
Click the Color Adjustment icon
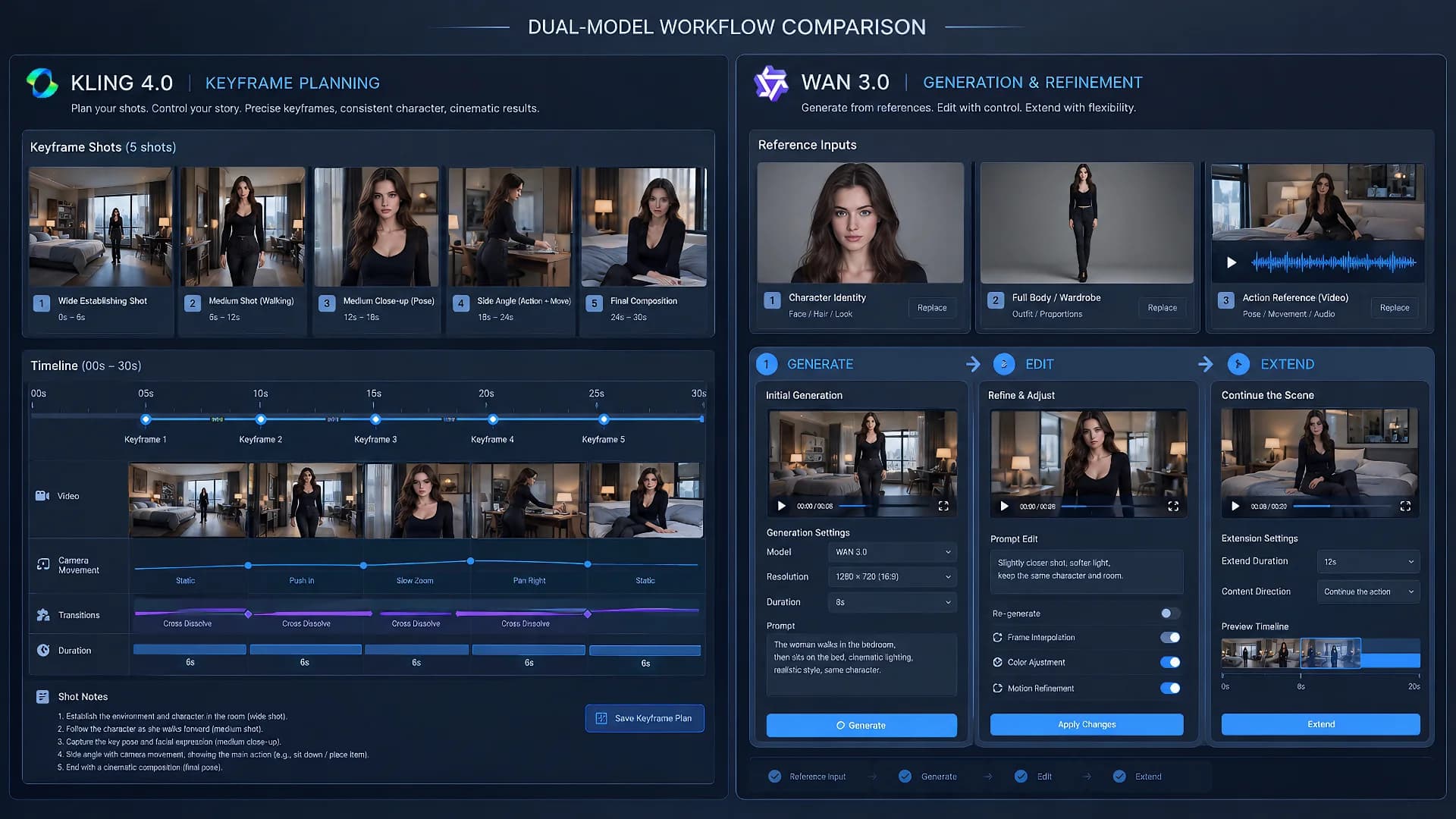(x=998, y=663)
